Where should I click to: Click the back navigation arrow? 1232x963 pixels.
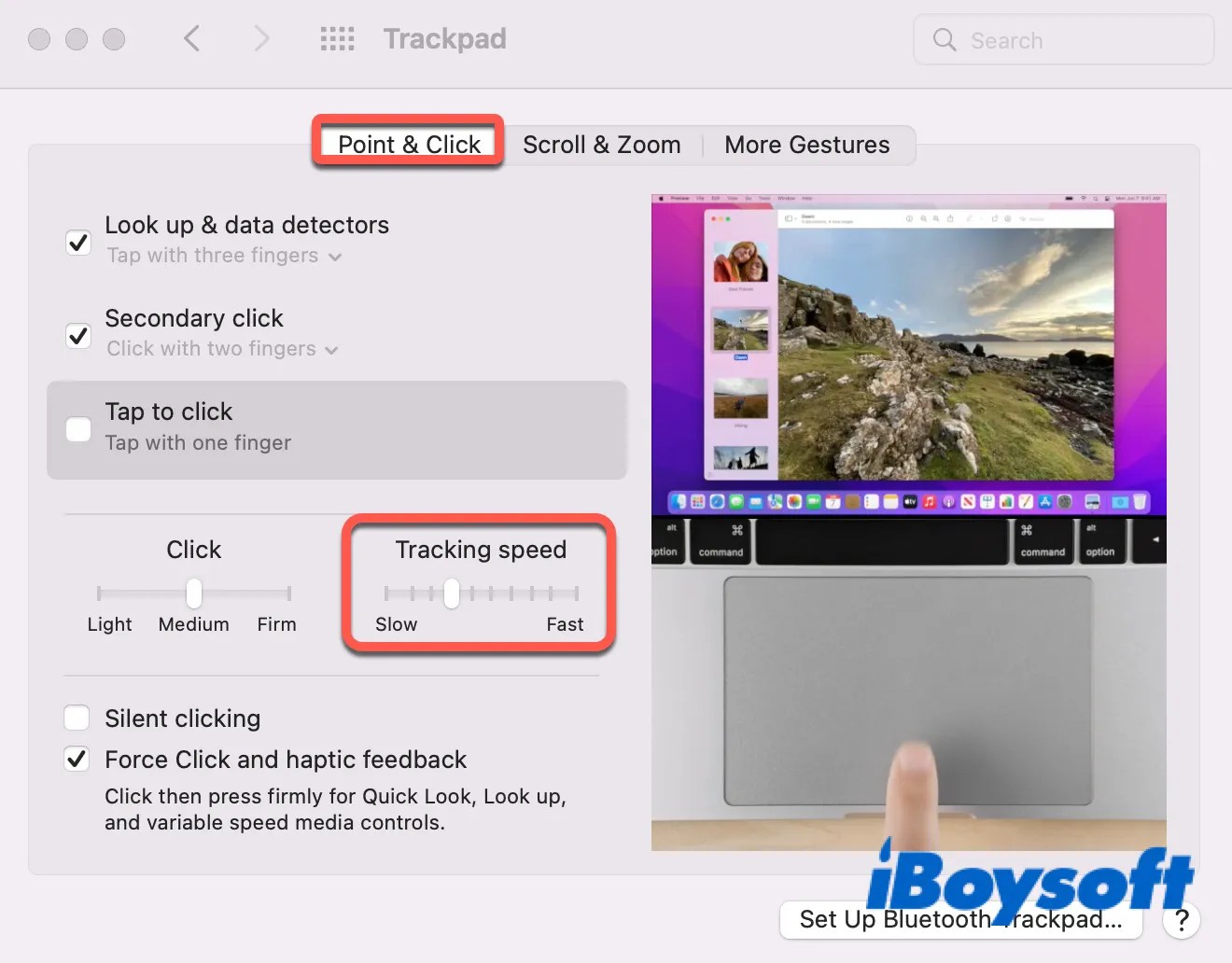(x=192, y=39)
